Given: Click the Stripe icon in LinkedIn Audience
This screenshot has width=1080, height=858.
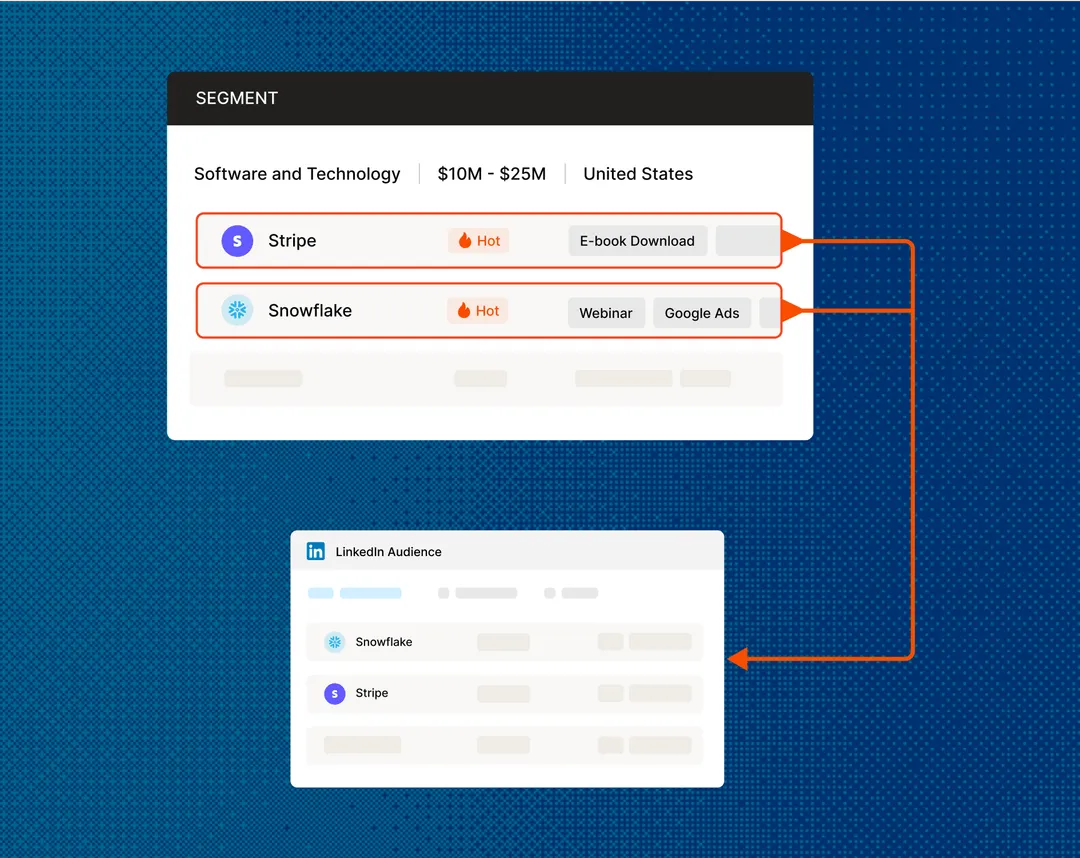Looking at the screenshot, I should pyautogui.click(x=335, y=693).
